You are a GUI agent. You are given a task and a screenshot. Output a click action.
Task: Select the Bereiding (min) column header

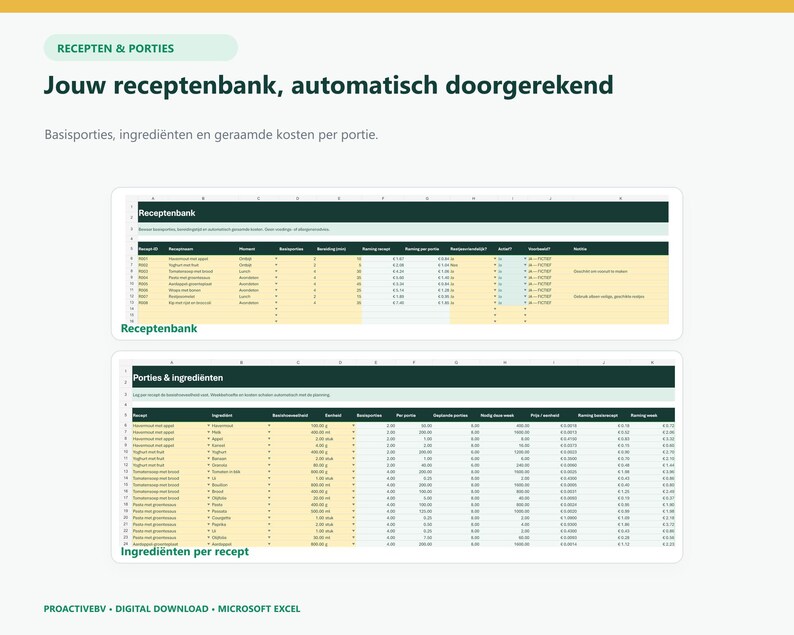(x=331, y=249)
